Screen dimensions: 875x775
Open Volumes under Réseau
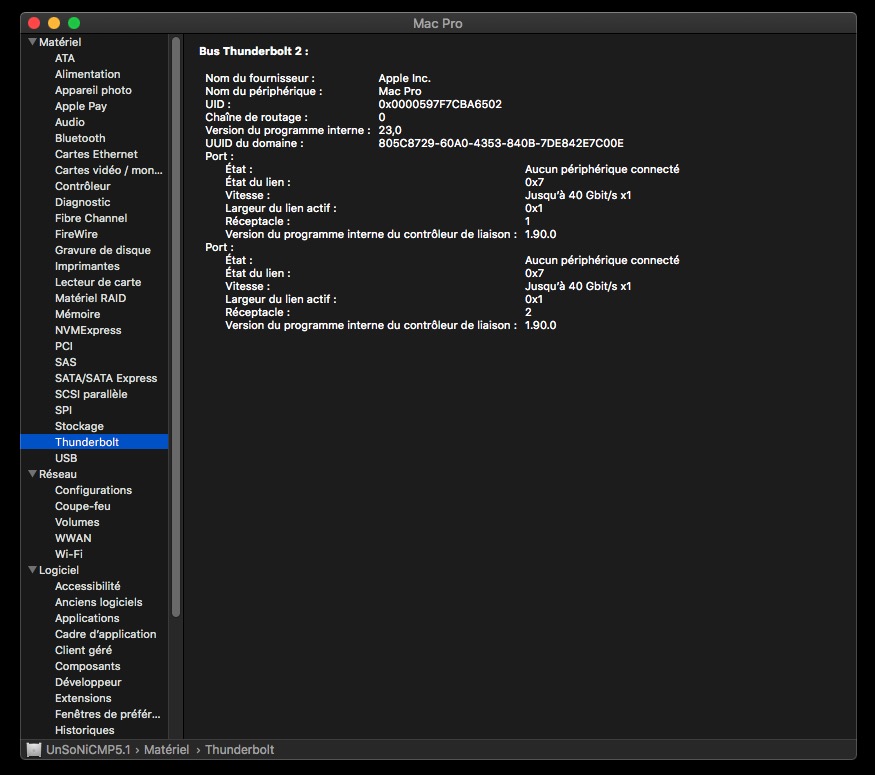[x=77, y=522]
